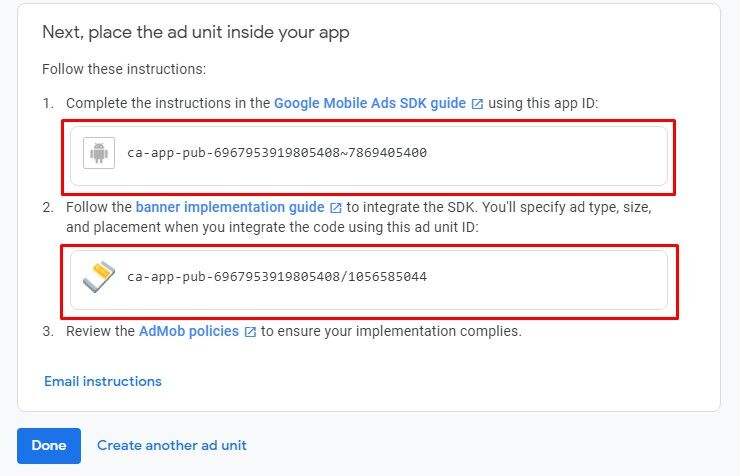Click the app ID ending in ~7869405400
Viewport: 740px width, 476px height.
click(x=277, y=153)
